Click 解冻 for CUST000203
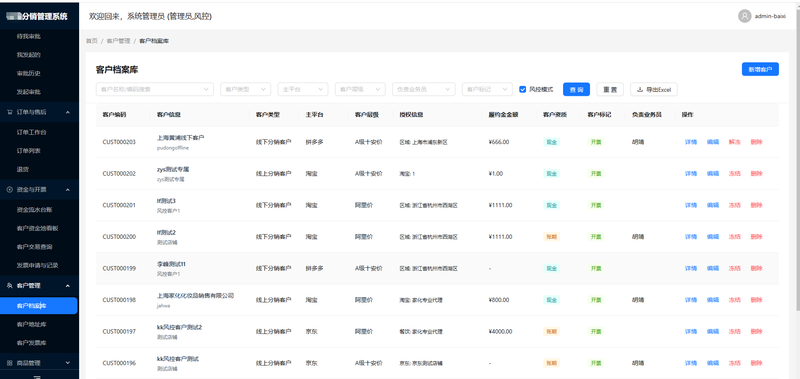Viewport: 800px width, 379px height. [x=735, y=142]
